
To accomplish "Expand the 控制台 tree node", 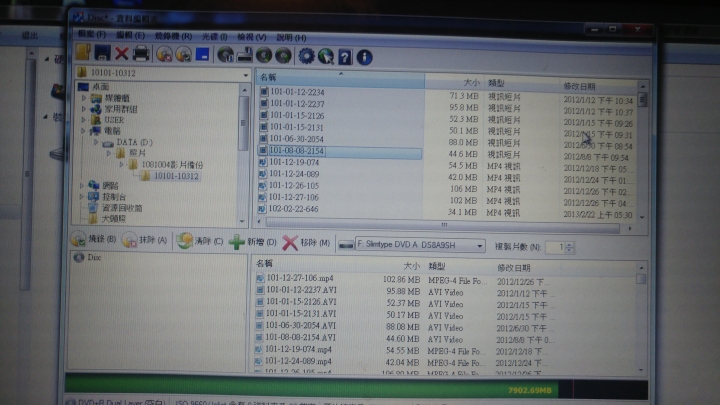I will (82, 197).
